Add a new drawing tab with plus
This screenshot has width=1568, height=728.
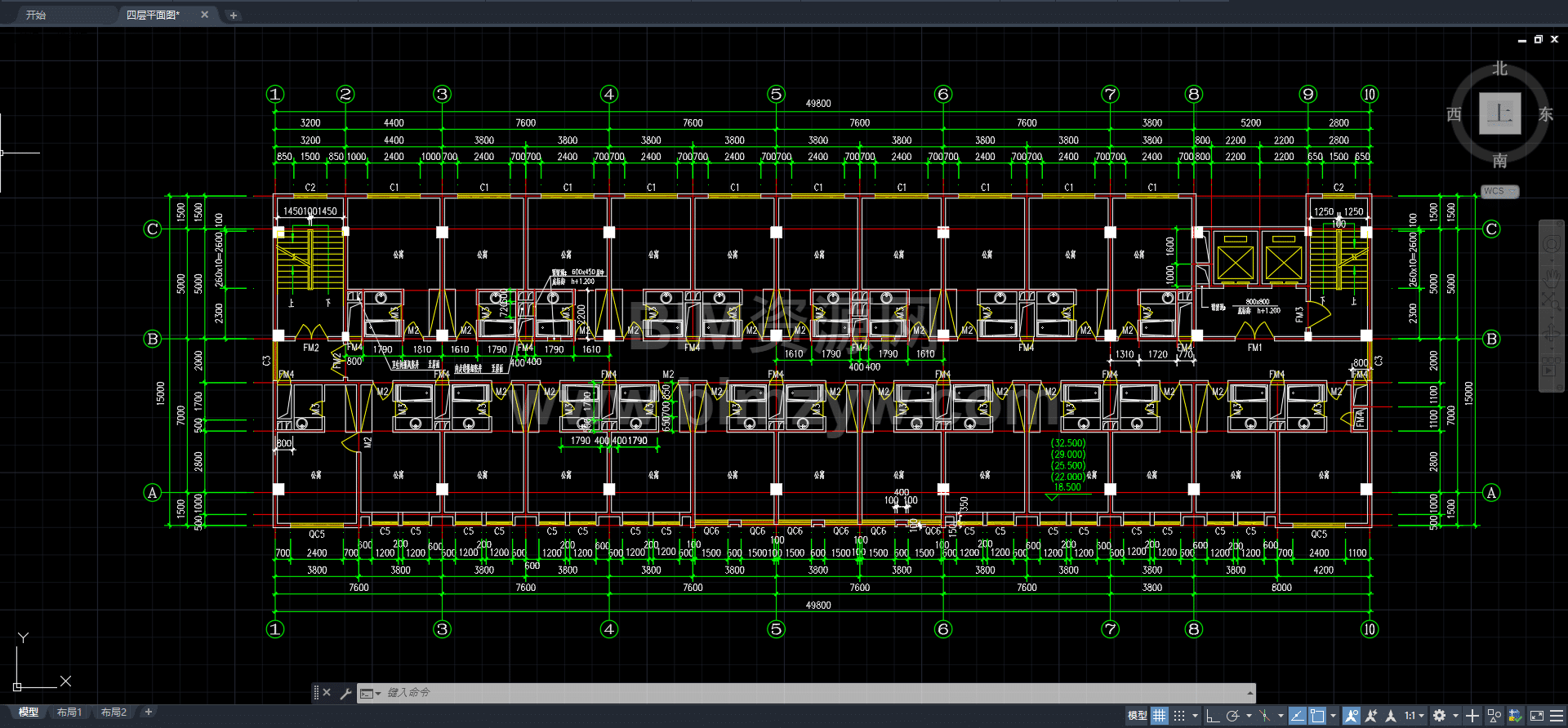(x=234, y=15)
